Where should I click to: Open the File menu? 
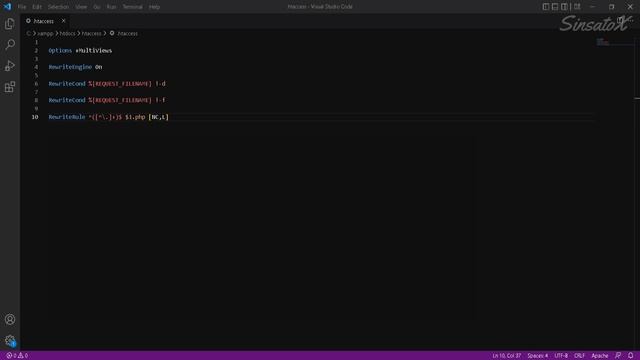(22, 7)
